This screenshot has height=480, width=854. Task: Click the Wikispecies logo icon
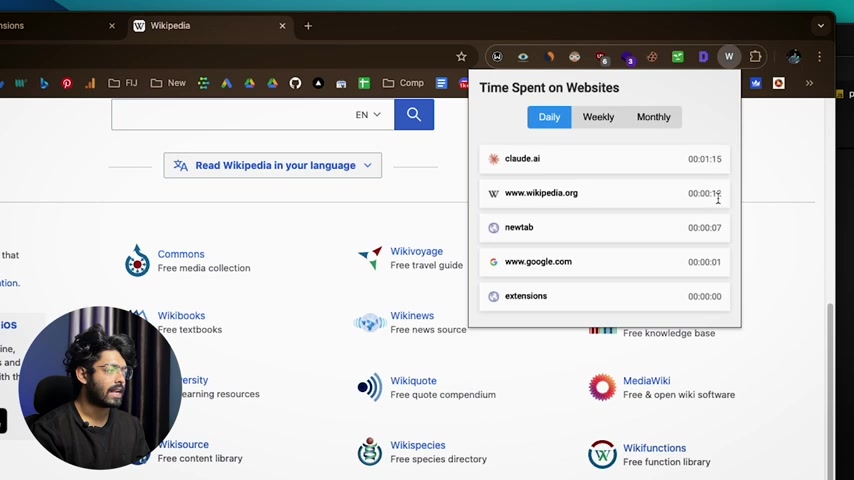pyautogui.click(x=370, y=452)
